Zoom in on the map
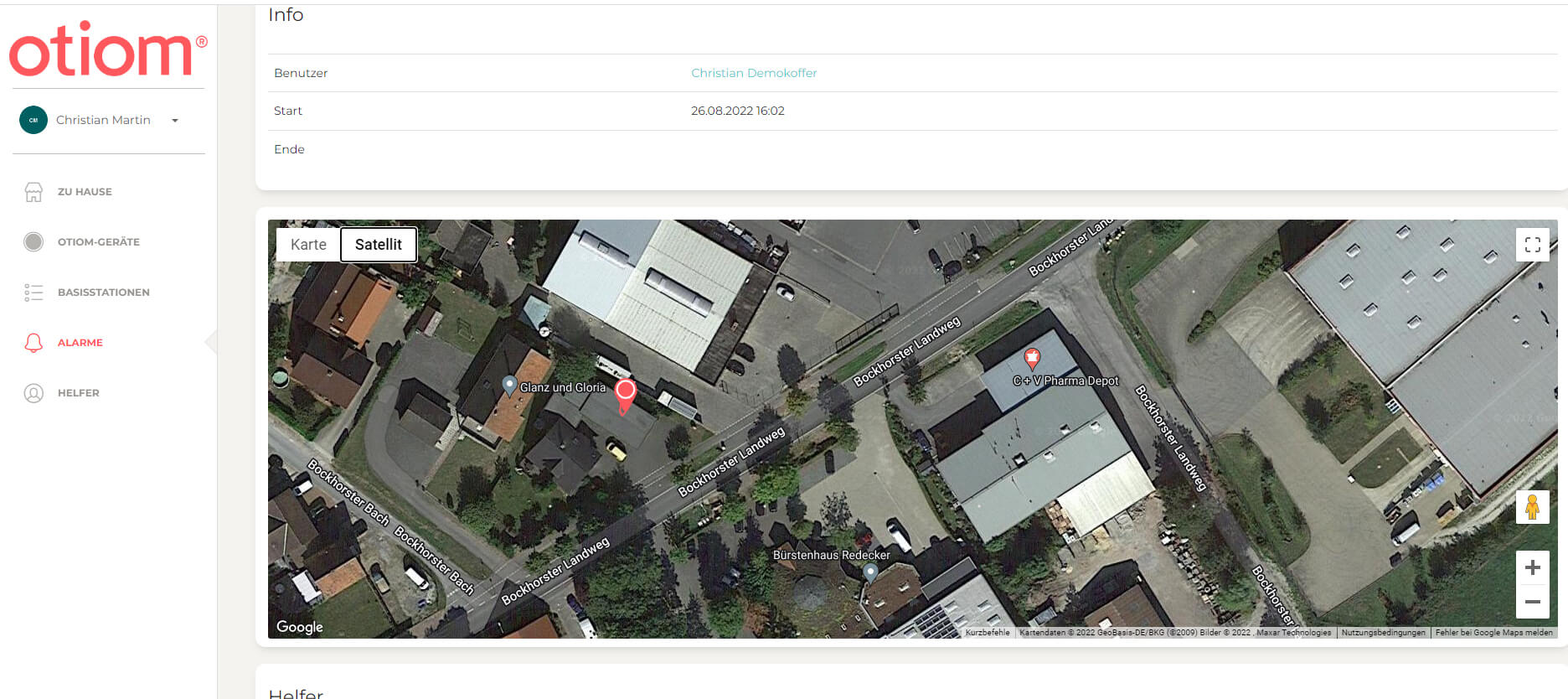Screen dimensions: 1568x699 (x=1532, y=567)
